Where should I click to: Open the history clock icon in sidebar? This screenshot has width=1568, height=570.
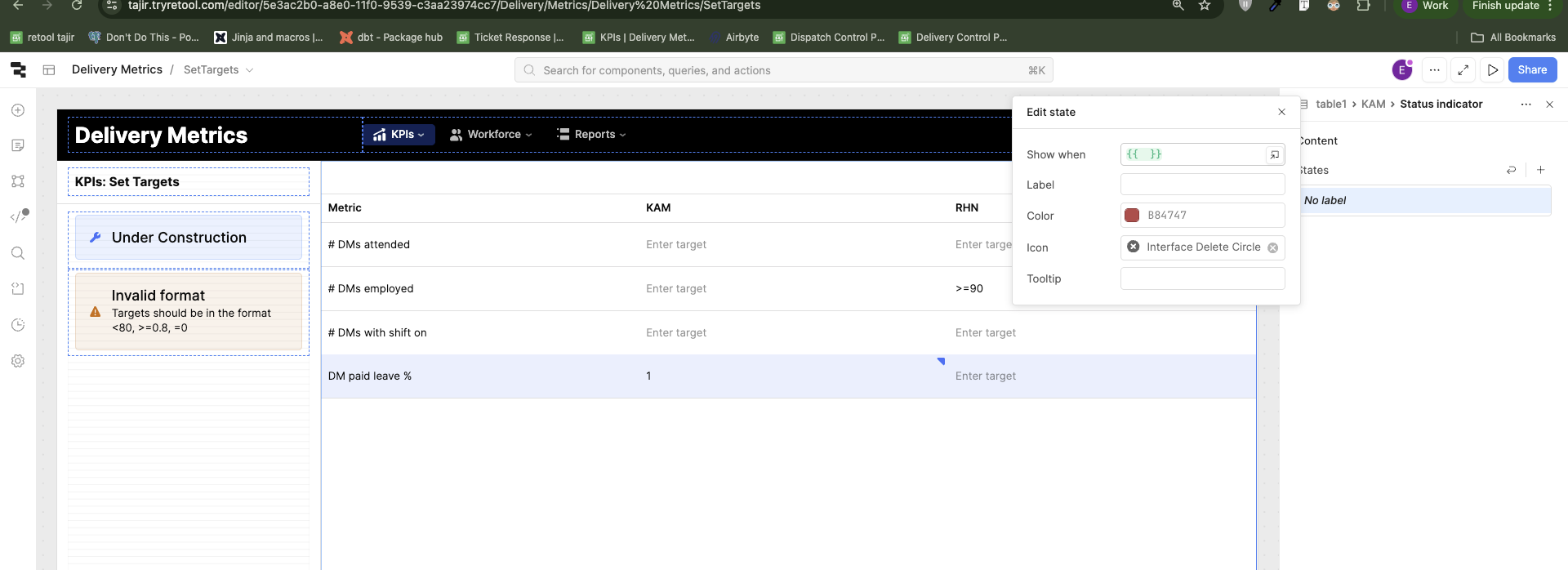click(x=18, y=325)
